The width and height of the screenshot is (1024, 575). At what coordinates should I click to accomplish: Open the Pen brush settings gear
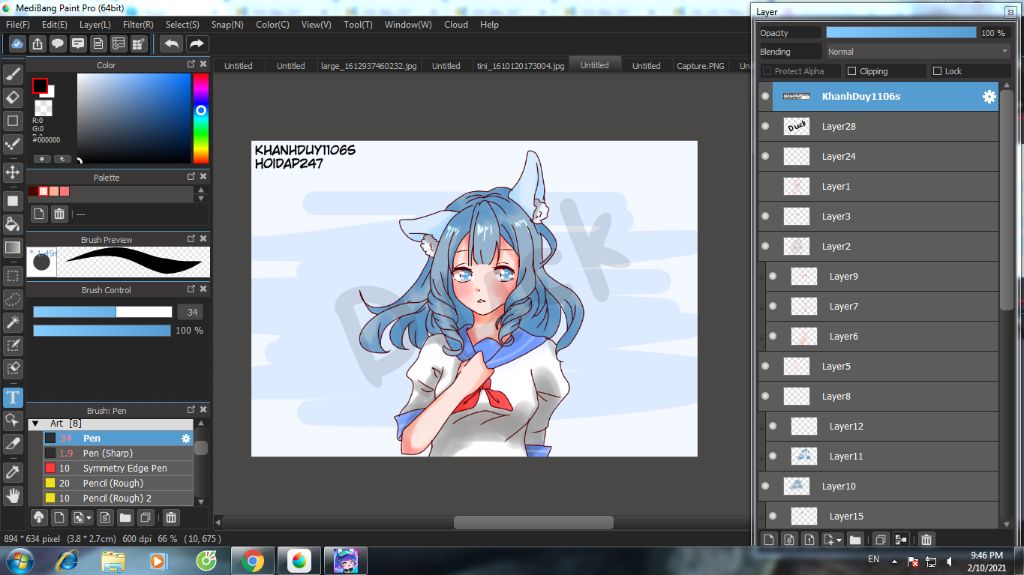[x=186, y=438]
